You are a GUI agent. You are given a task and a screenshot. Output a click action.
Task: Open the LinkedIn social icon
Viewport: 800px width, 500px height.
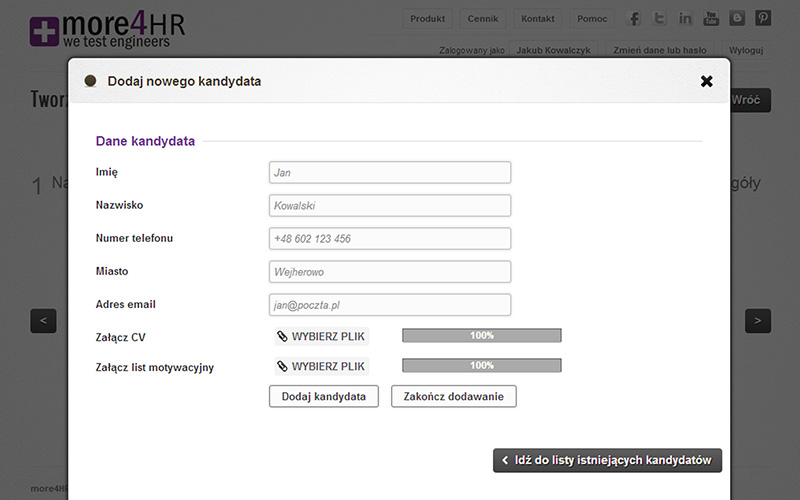[x=685, y=18]
